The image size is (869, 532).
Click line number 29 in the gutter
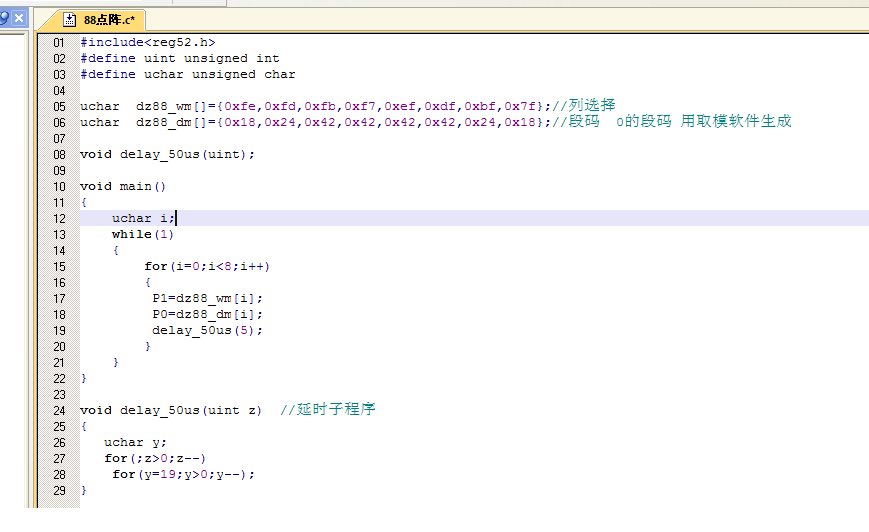59,491
